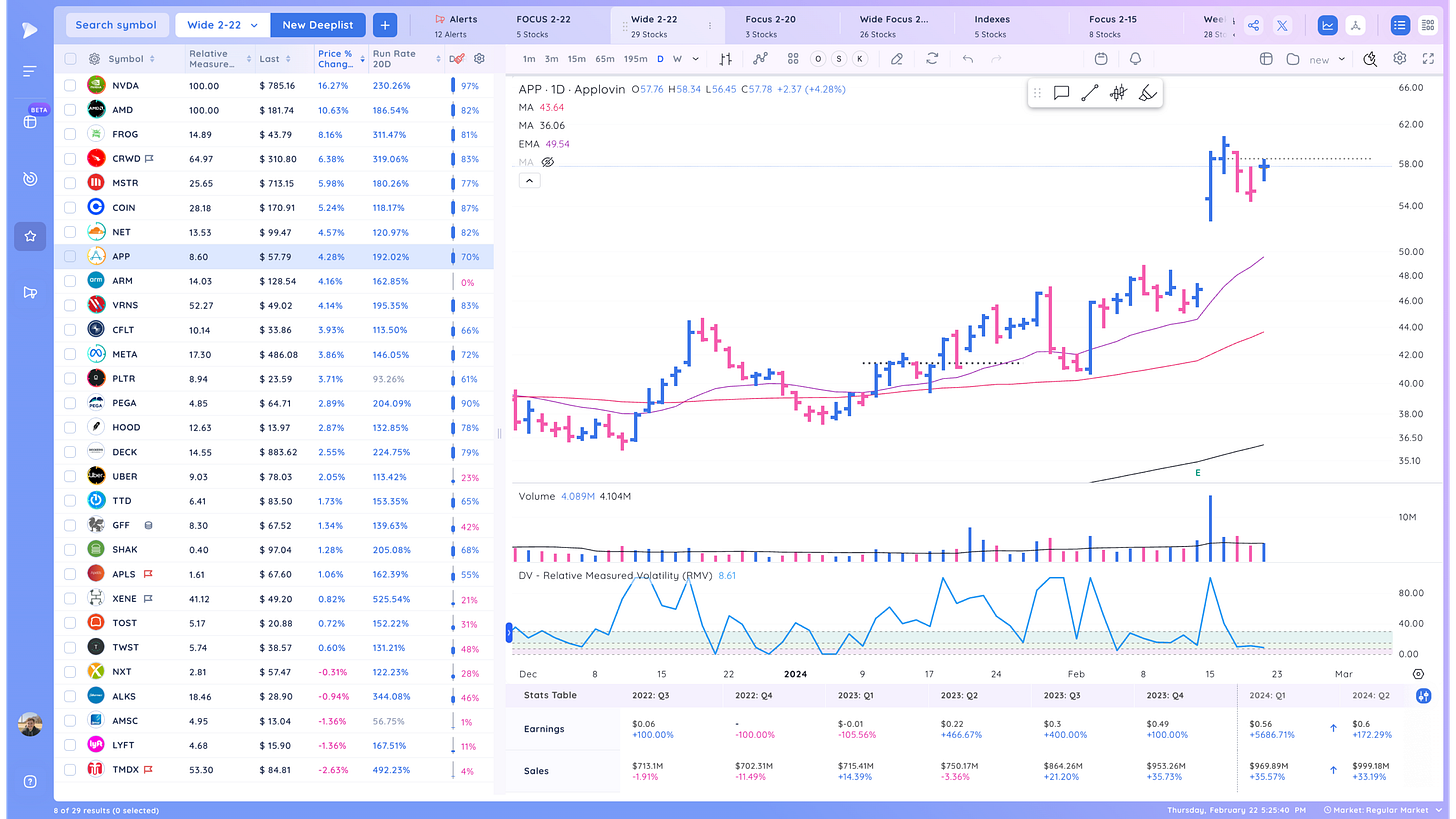Open the calendar icon in chart toolbar
Image resolution: width=1456 pixels, height=819 pixels.
point(1101,59)
